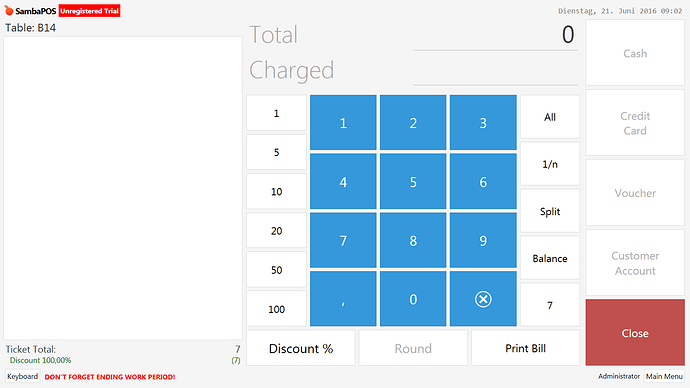690x388 pixels.
Task: Click the backspace clear icon on keypad
Action: click(x=483, y=299)
